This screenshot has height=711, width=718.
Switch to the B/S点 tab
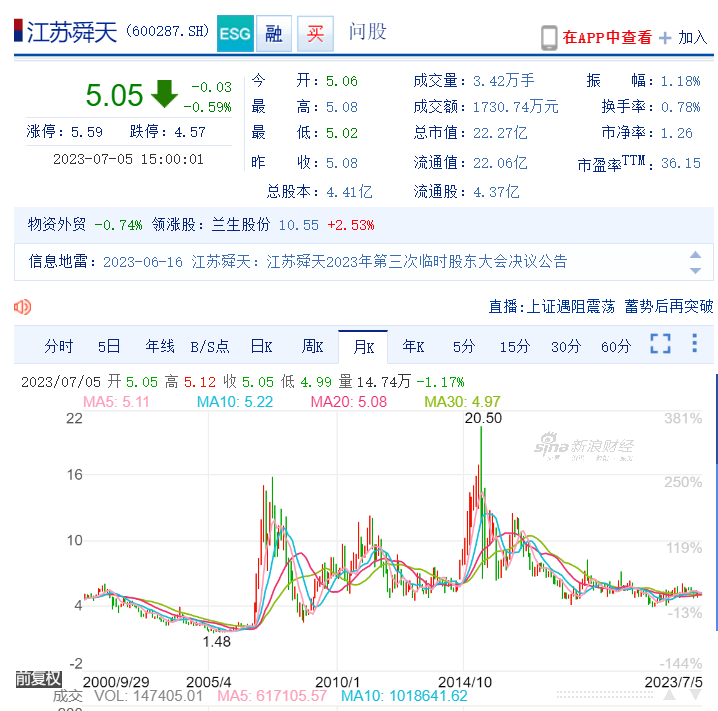click(x=210, y=346)
